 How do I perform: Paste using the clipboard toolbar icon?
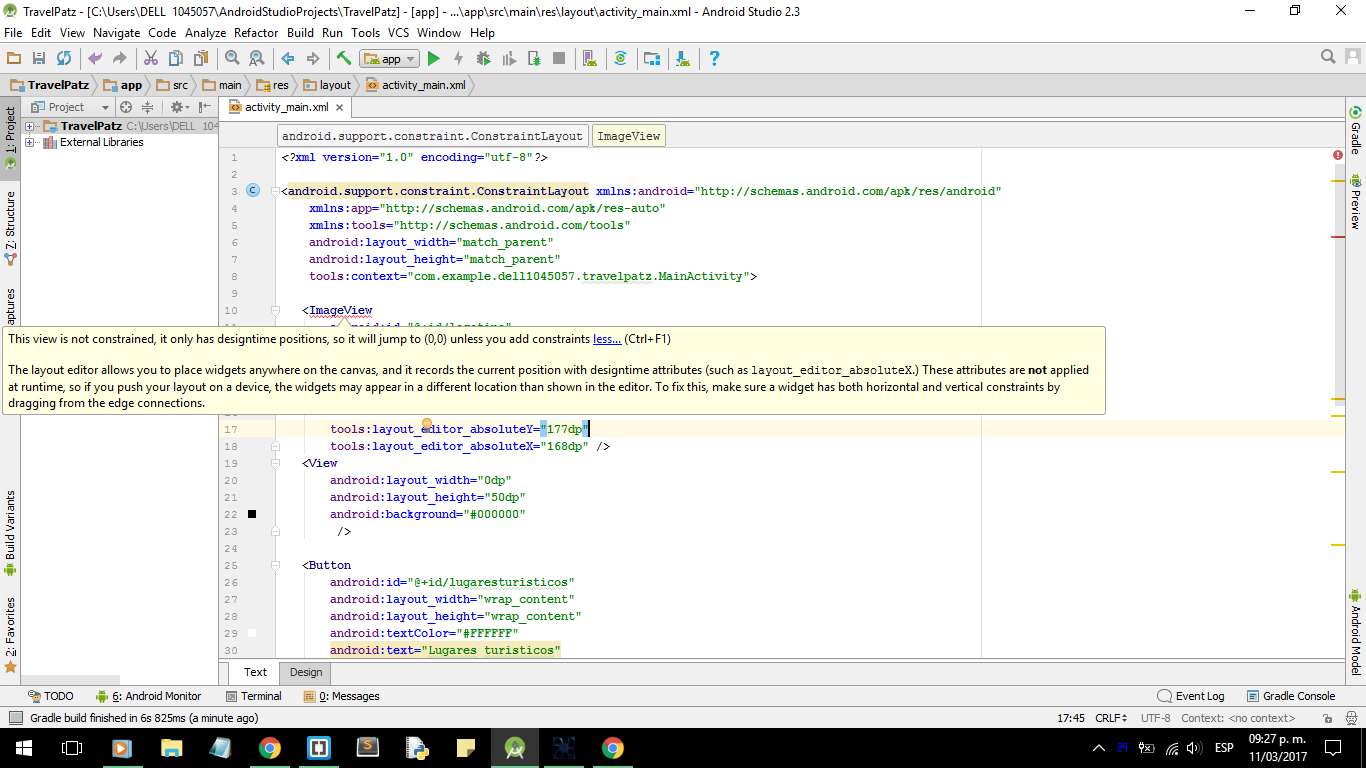tap(201, 59)
